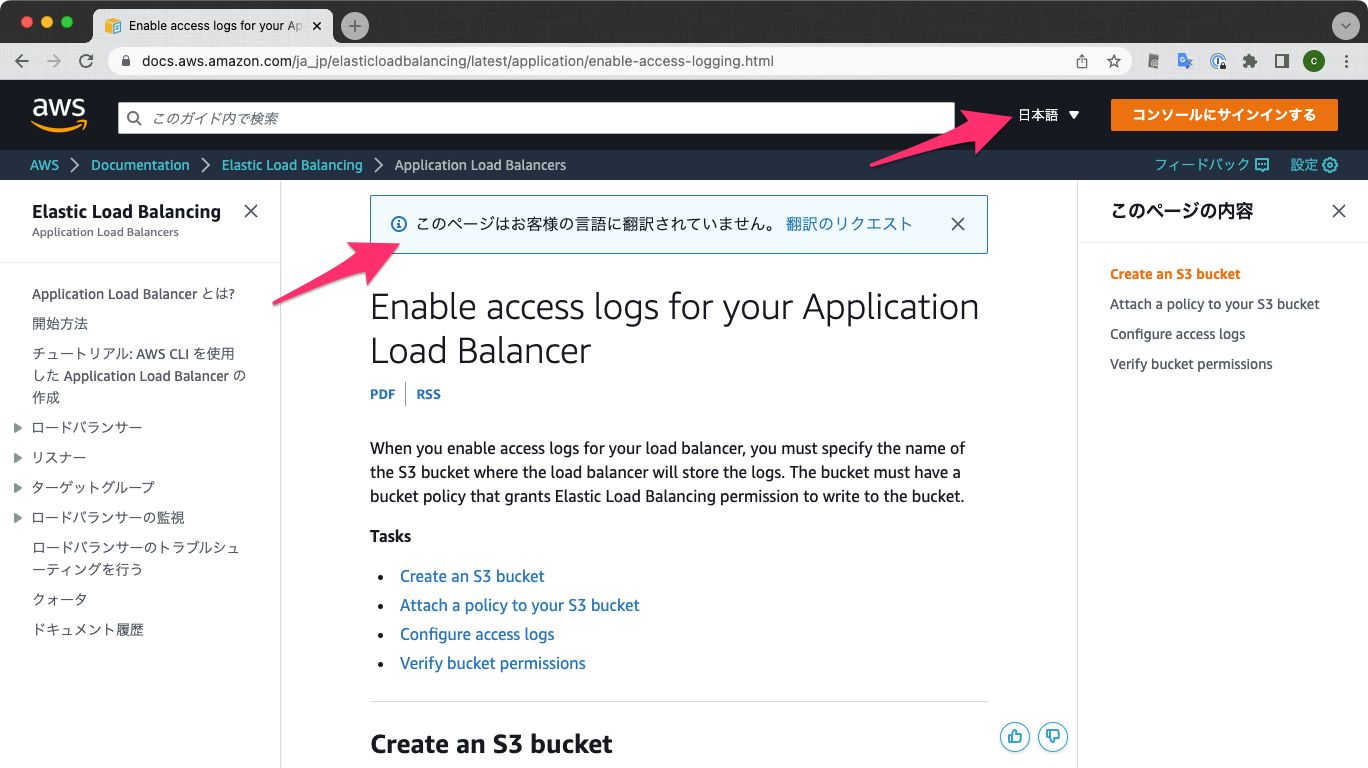Click the address bar URL
The height and width of the screenshot is (768, 1368).
click(458, 61)
